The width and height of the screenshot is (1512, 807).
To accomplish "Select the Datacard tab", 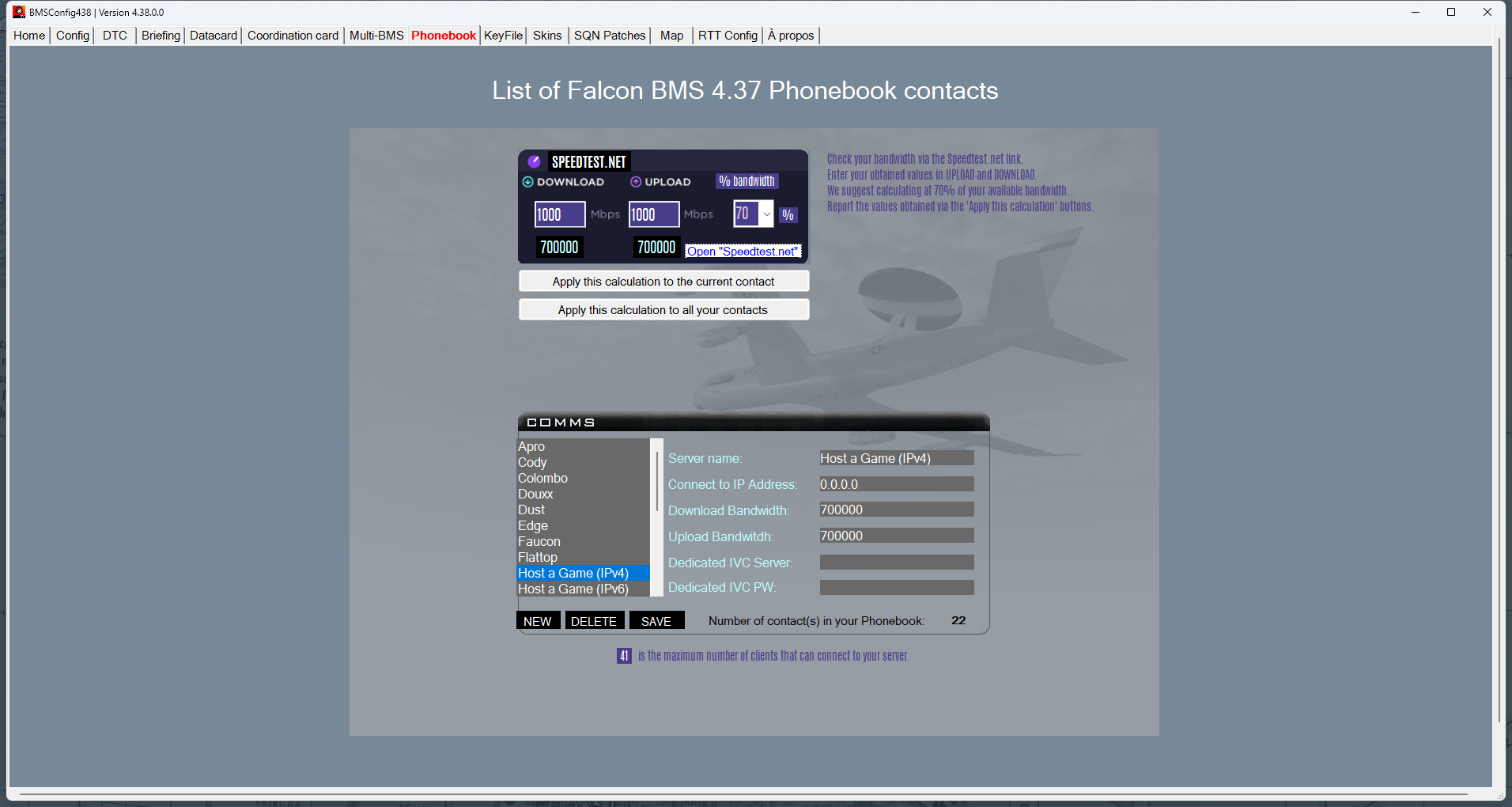I will click(x=214, y=36).
